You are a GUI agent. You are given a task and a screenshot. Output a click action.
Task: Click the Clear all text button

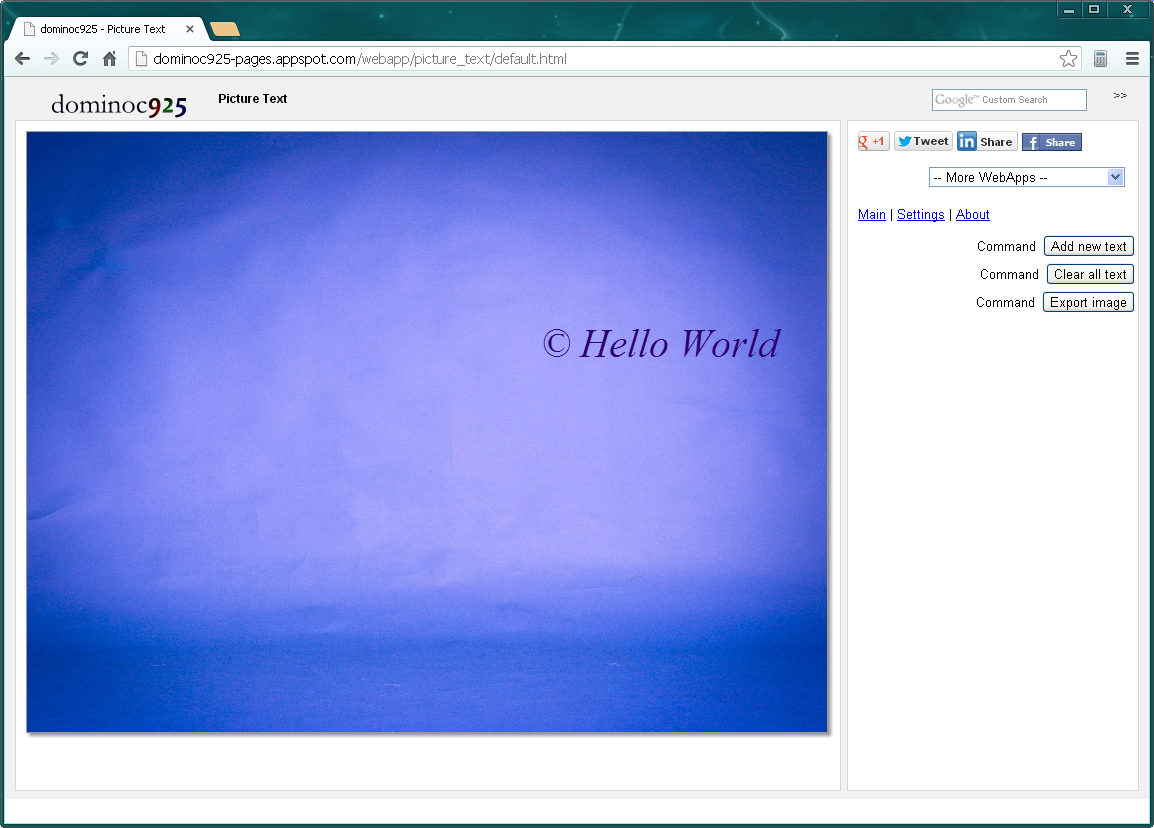1090,275
